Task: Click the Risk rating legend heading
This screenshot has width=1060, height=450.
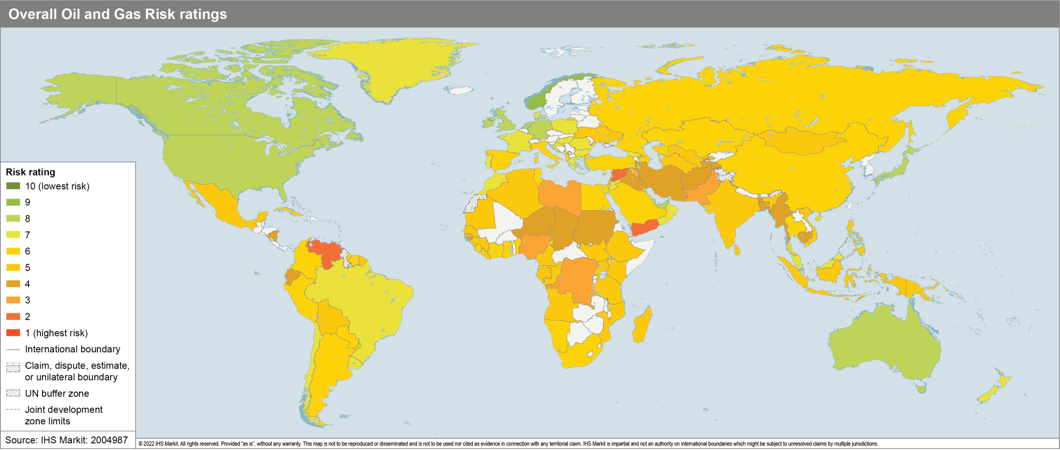Action: (31, 172)
